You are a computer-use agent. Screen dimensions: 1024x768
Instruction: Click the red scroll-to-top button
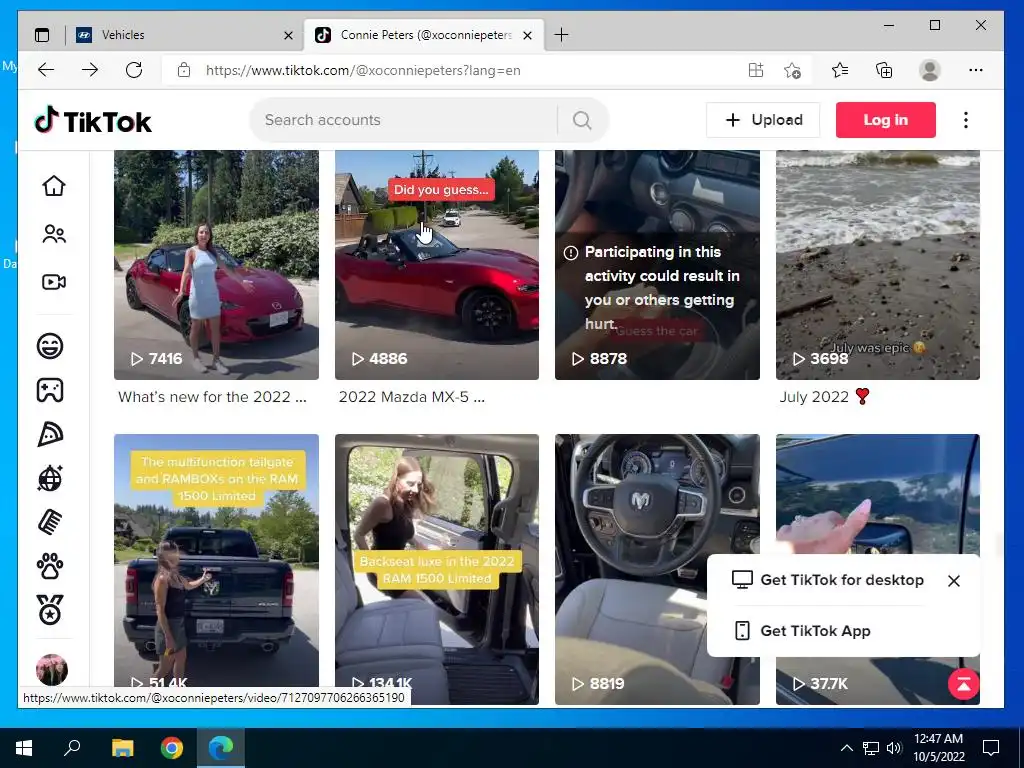point(963,684)
